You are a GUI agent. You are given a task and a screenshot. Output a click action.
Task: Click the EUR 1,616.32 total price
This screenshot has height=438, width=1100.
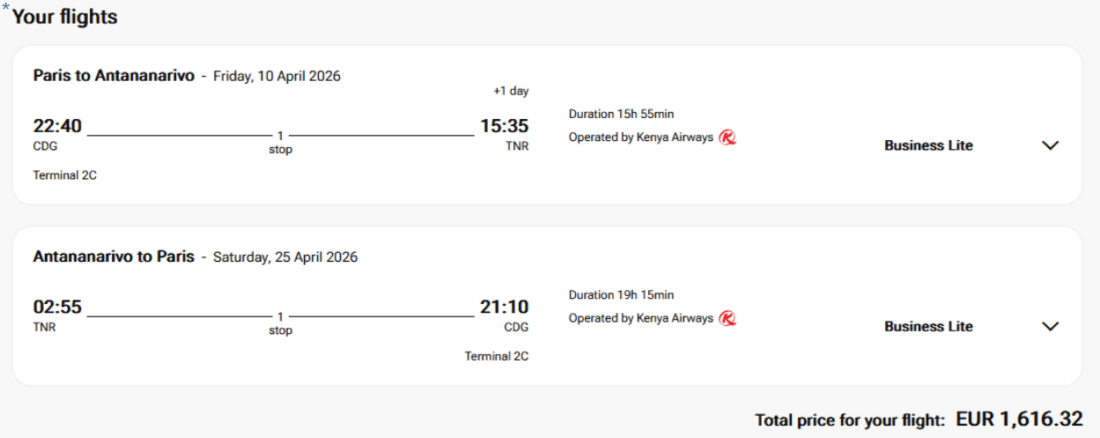pyautogui.click(x=1019, y=418)
